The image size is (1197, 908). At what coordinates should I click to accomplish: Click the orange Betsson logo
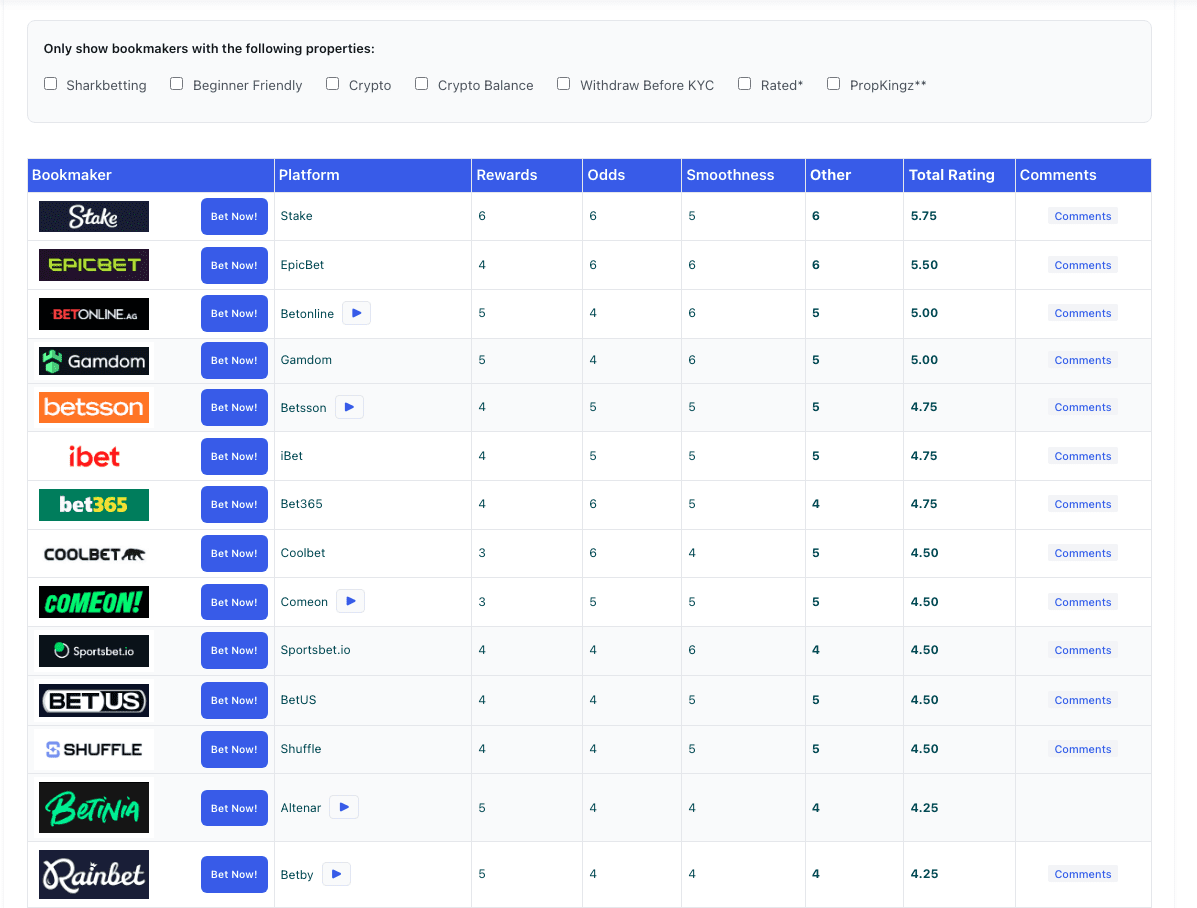point(94,407)
